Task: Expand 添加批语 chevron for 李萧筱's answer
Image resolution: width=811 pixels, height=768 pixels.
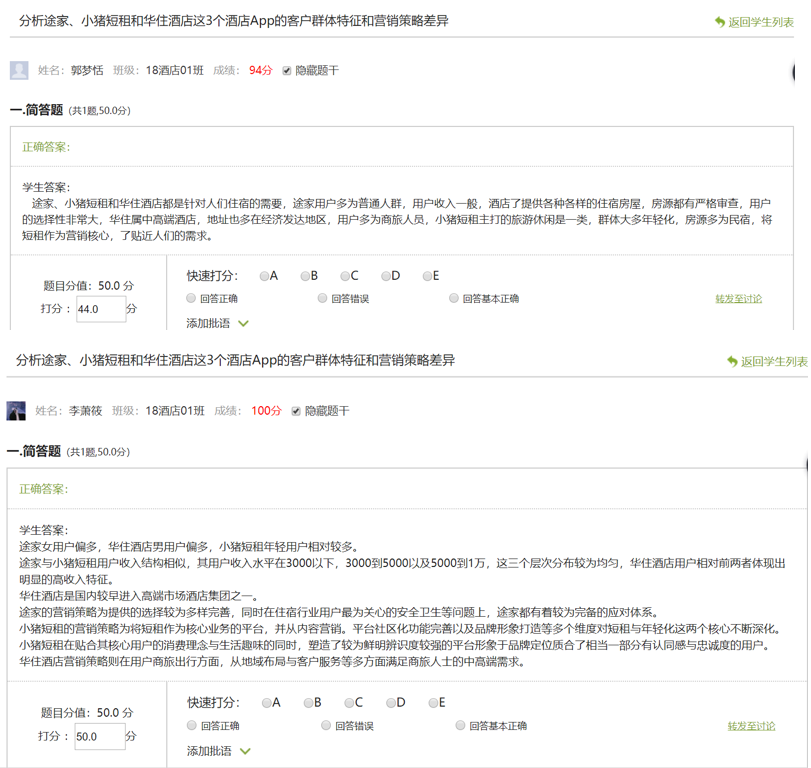Action: coord(245,751)
